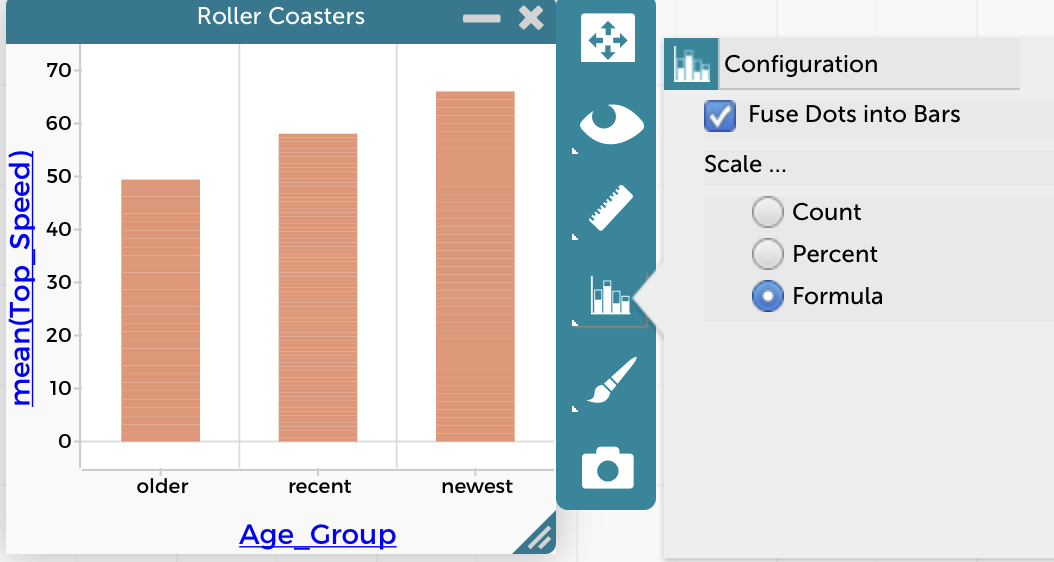Open the ruler measure palette

point(609,208)
